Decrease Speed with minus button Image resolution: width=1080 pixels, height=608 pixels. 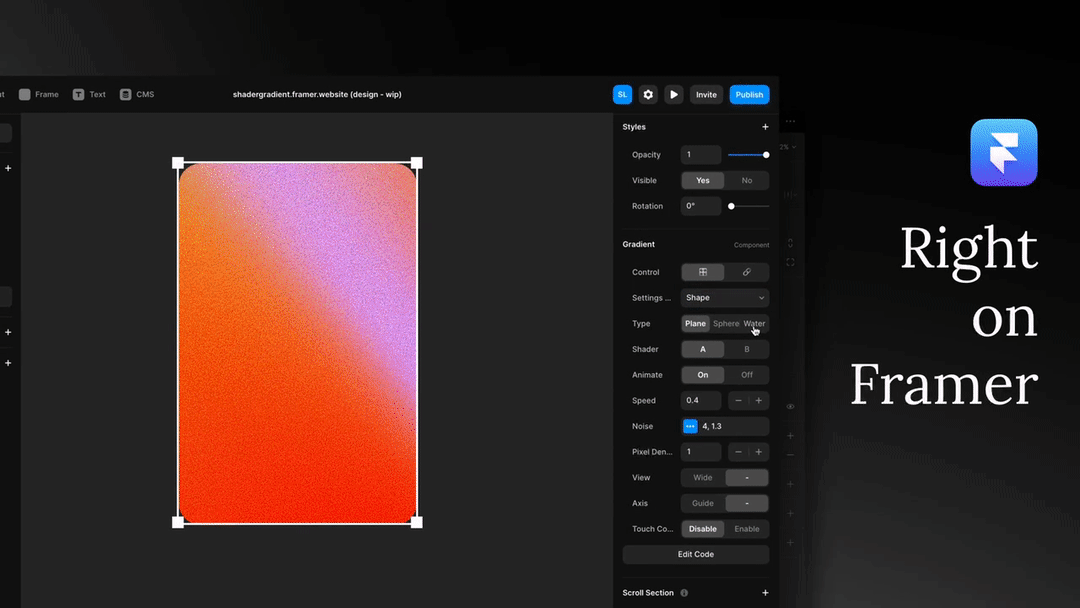738,401
